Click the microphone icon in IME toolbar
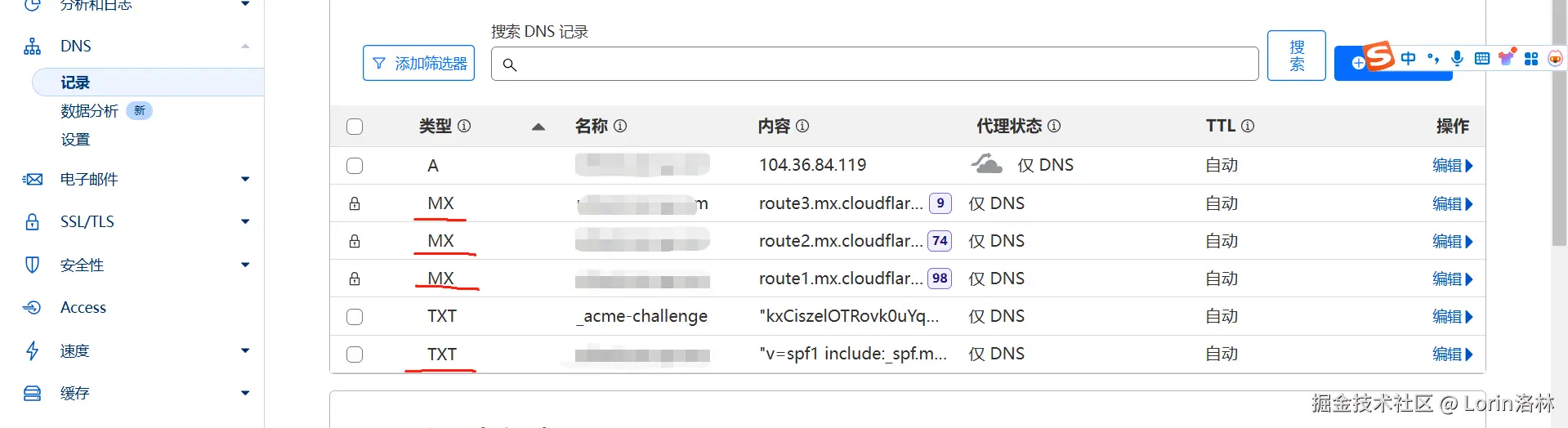This screenshot has width=1568, height=428. coord(1457,58)
